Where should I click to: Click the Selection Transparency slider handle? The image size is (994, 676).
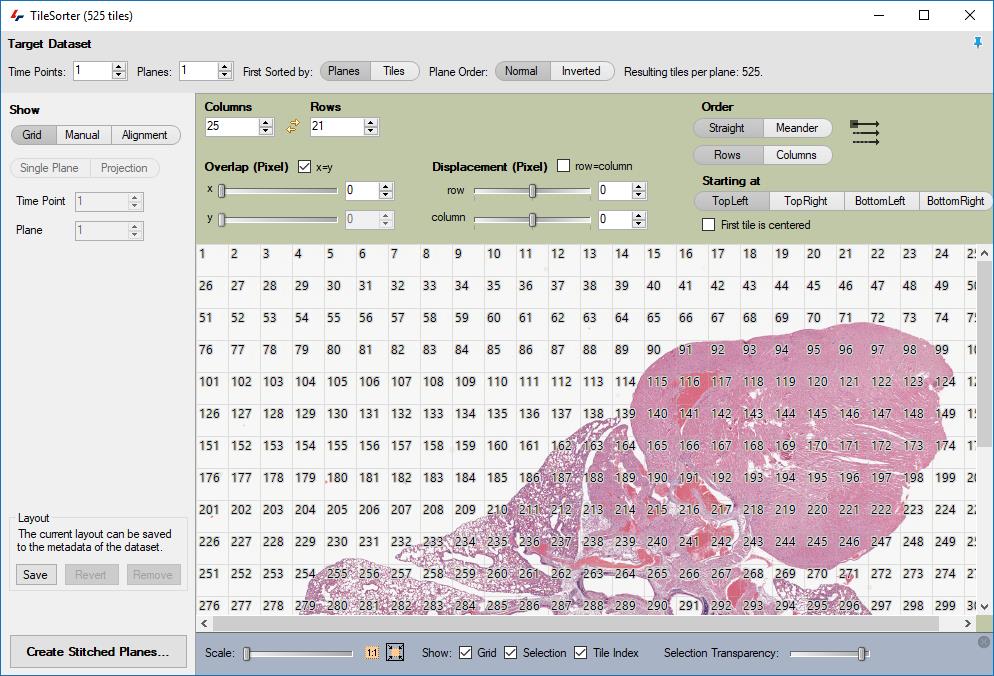click(x=862, y=653)
